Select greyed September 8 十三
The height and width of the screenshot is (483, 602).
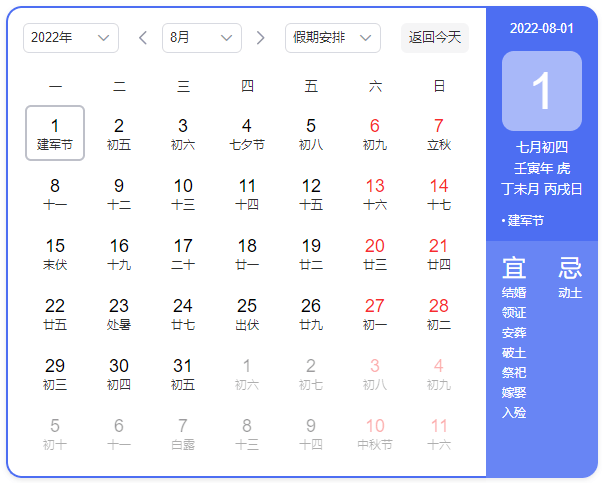pyautogui.click(x=247, y=433)
